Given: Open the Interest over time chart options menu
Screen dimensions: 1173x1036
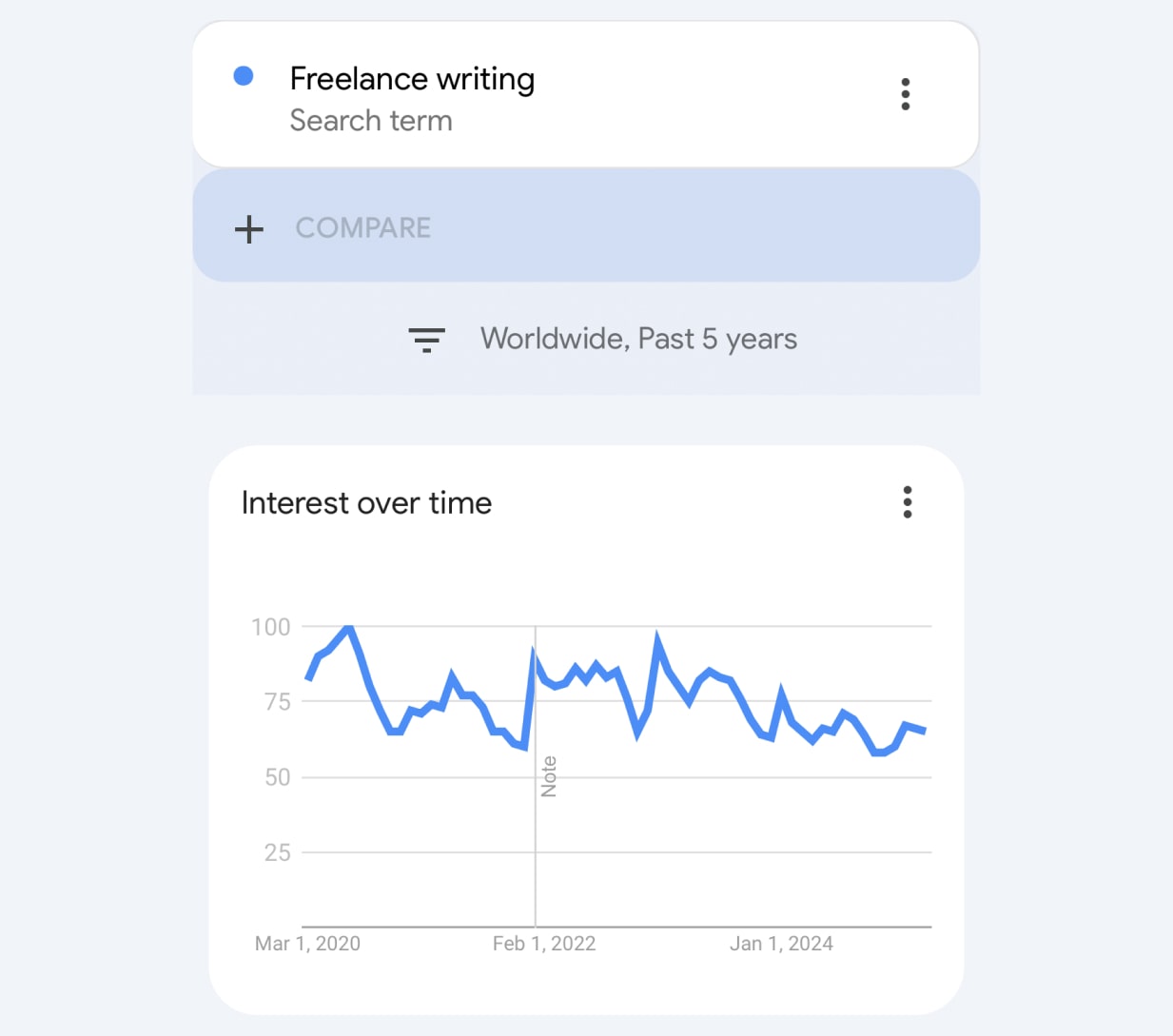Looking at the screenshot, I should 907,502.
